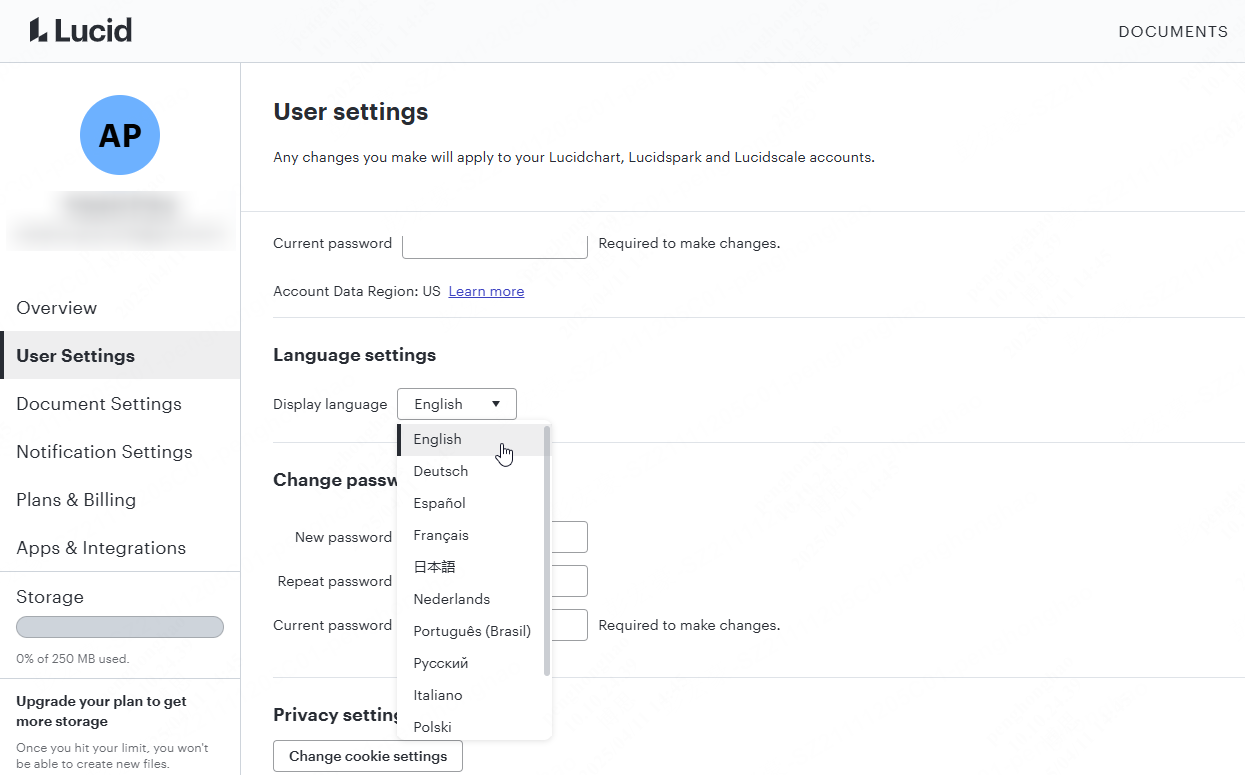The width and height of the screenshot is (1245, 775).
Task: Open Notification Settings
Action: (x=104, y=452)
